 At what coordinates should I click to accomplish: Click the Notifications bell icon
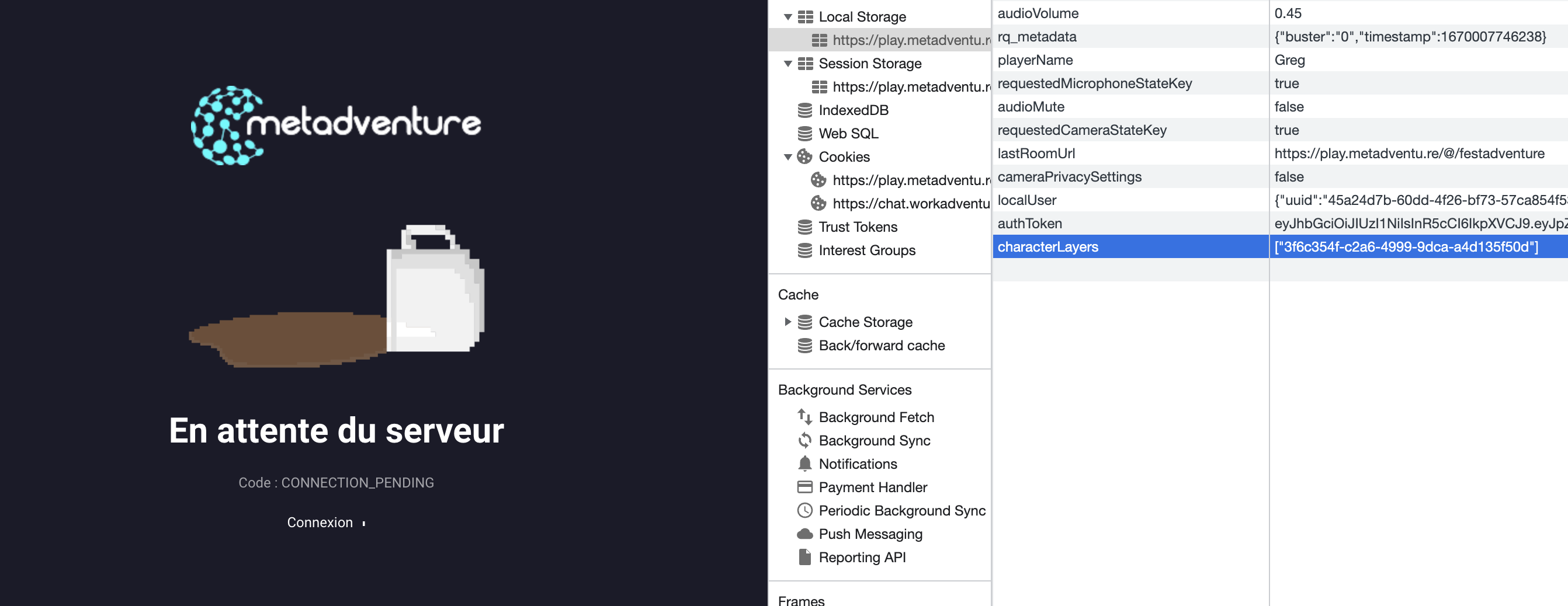[x=804, y=464]
